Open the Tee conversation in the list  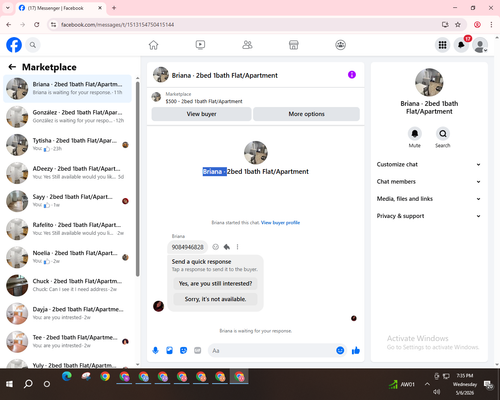pyautogui.click(x=68, y=342)
